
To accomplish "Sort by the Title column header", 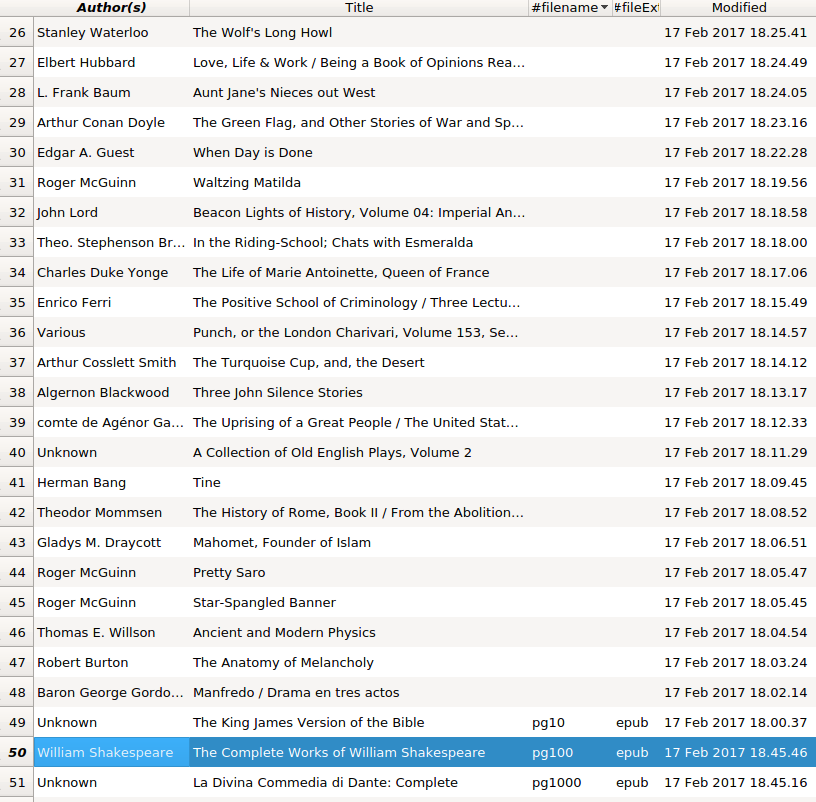I will [x=359, y=8].
